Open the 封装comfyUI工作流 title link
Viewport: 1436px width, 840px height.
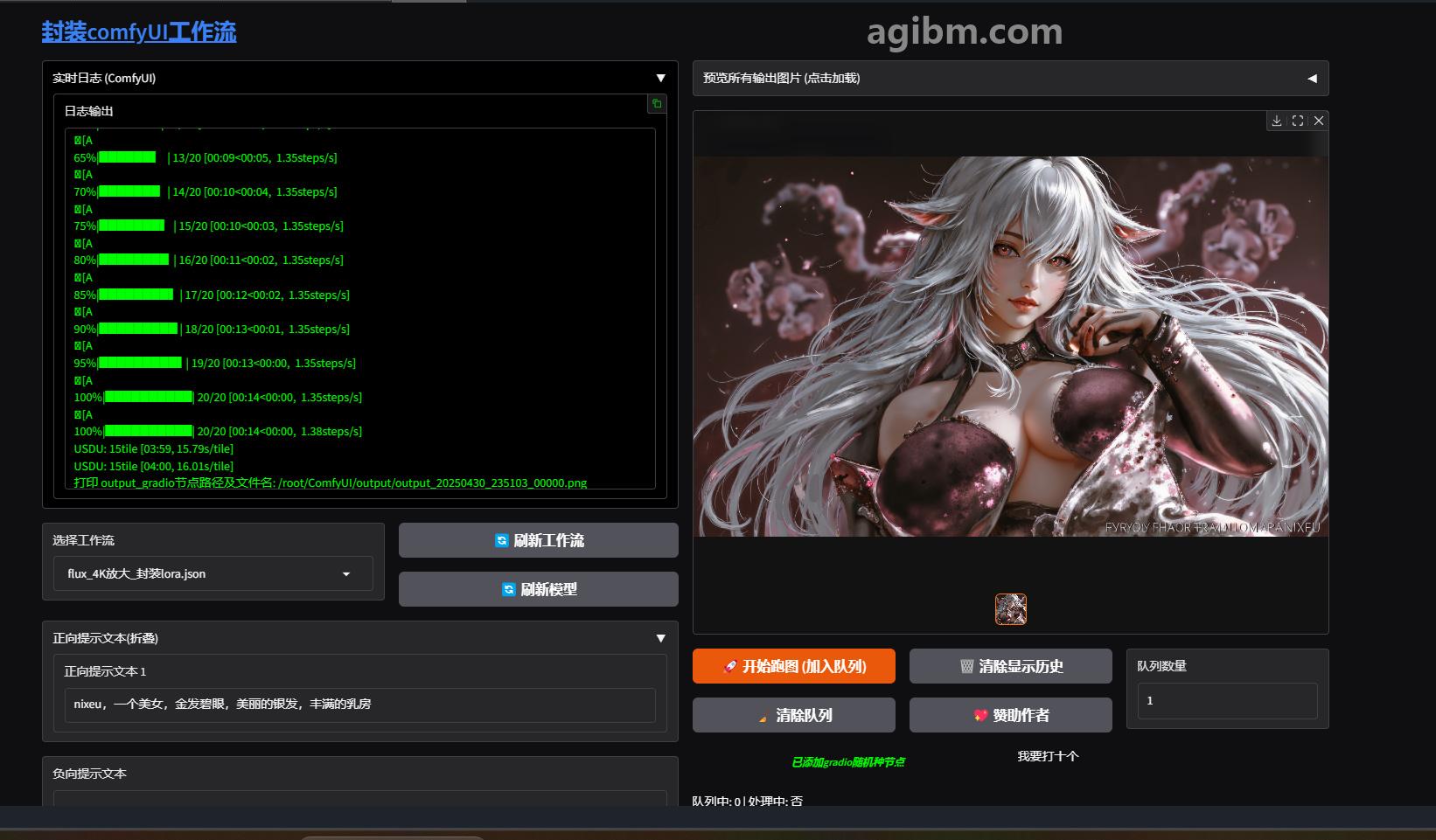coord(139,31)
